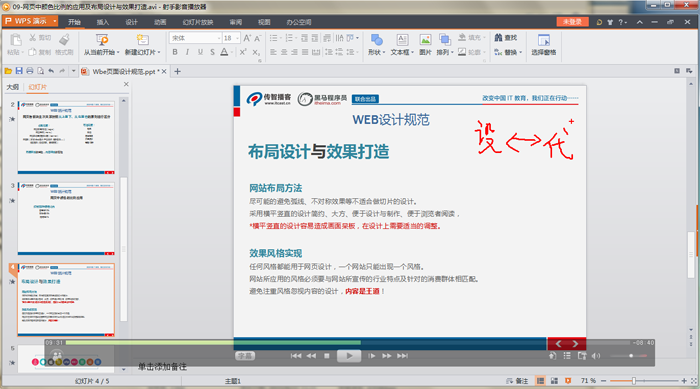Viewport: 700px width, 389px height.
Task: Click the superscript X² icon
Action: point(243,52)
